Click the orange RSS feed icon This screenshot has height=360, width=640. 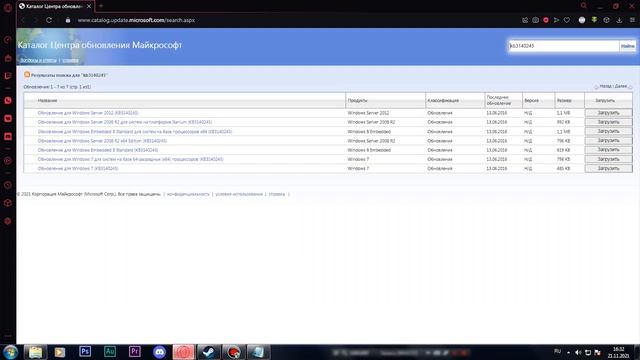tap(27, 75)
